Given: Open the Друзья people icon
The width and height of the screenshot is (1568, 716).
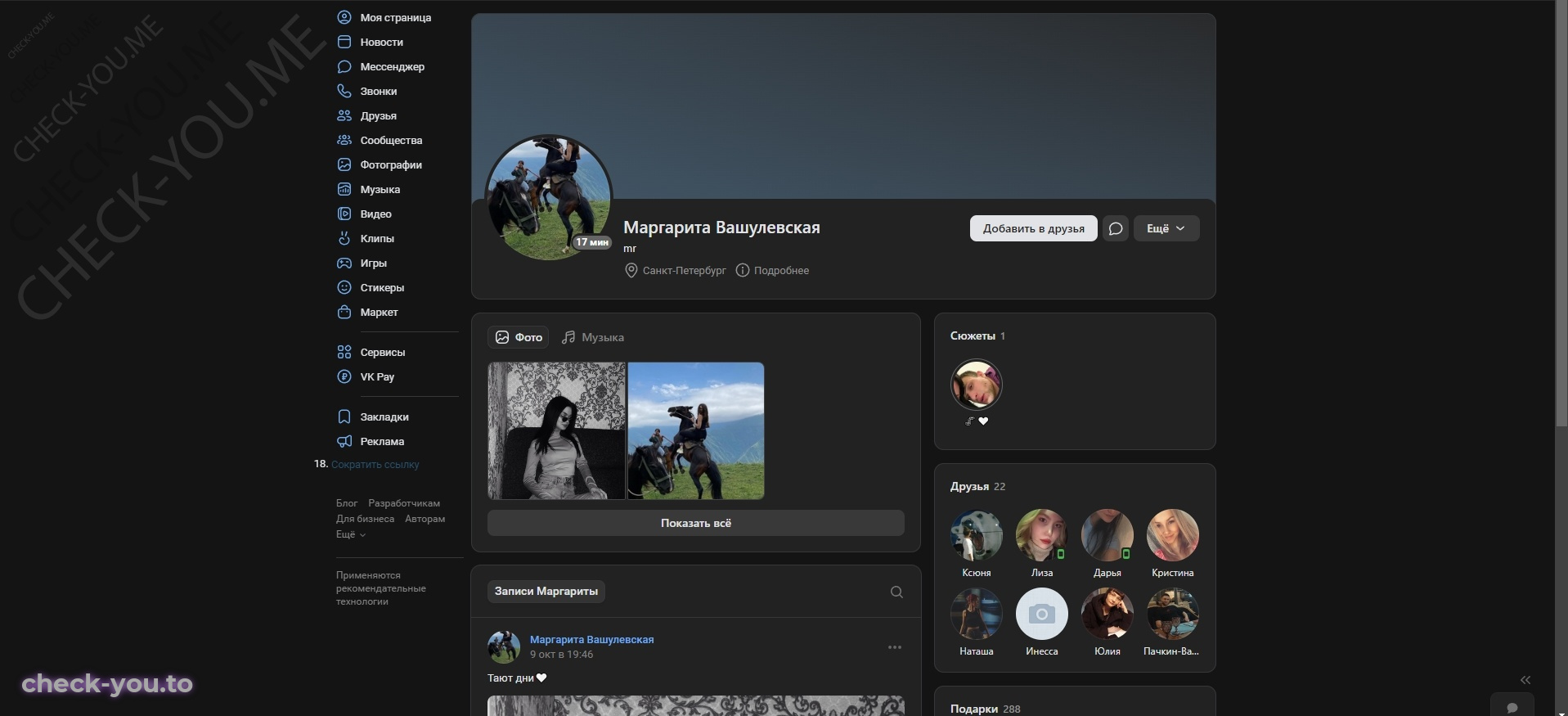Looking at the screenshot, I should [344, 115].
